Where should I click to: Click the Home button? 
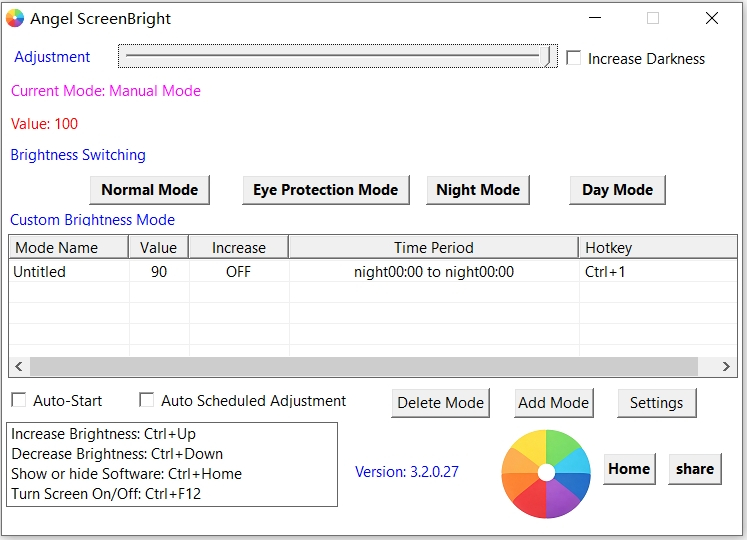point(629,469)
